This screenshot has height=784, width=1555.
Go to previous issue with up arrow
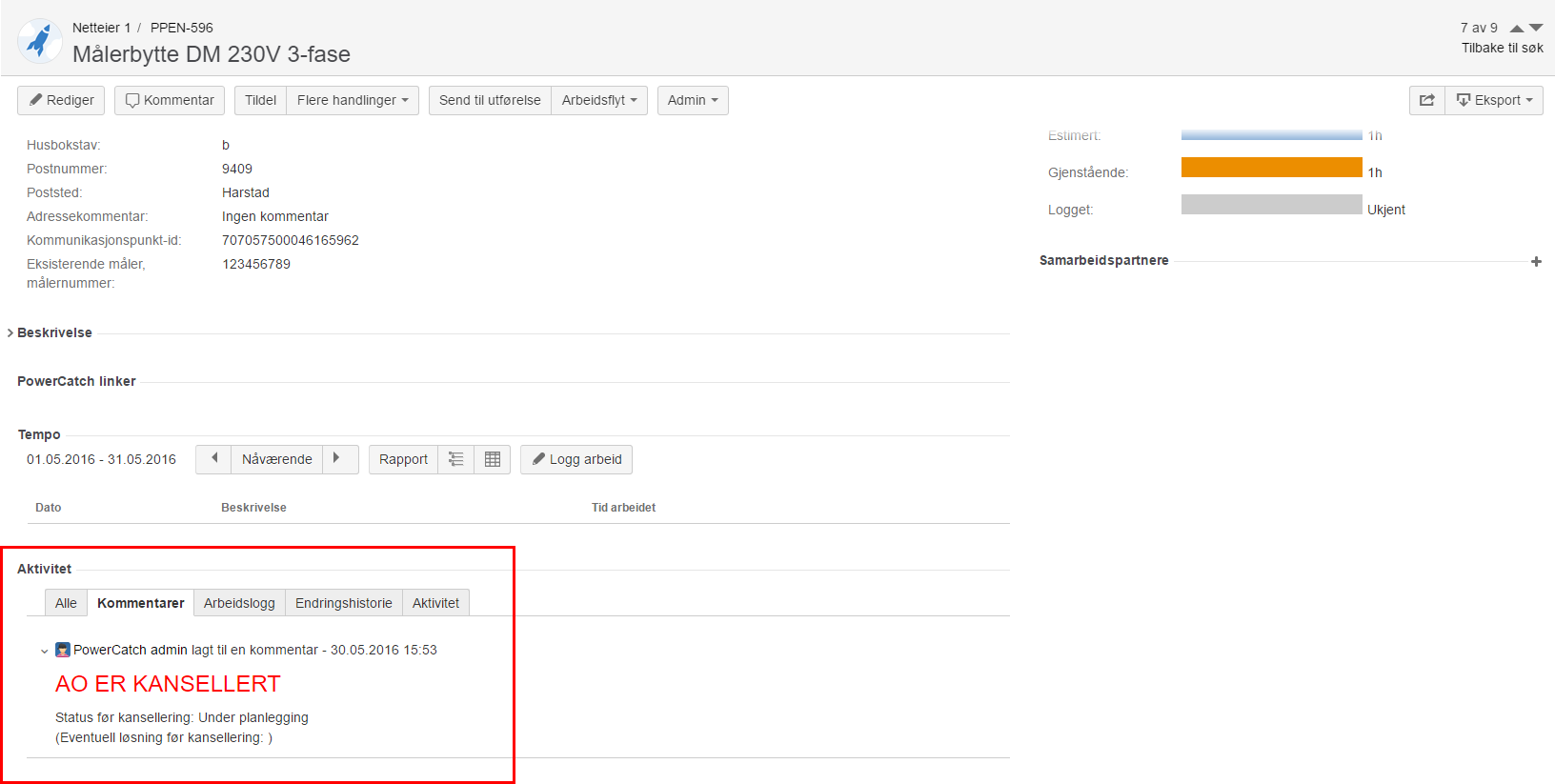[1517, 29]
